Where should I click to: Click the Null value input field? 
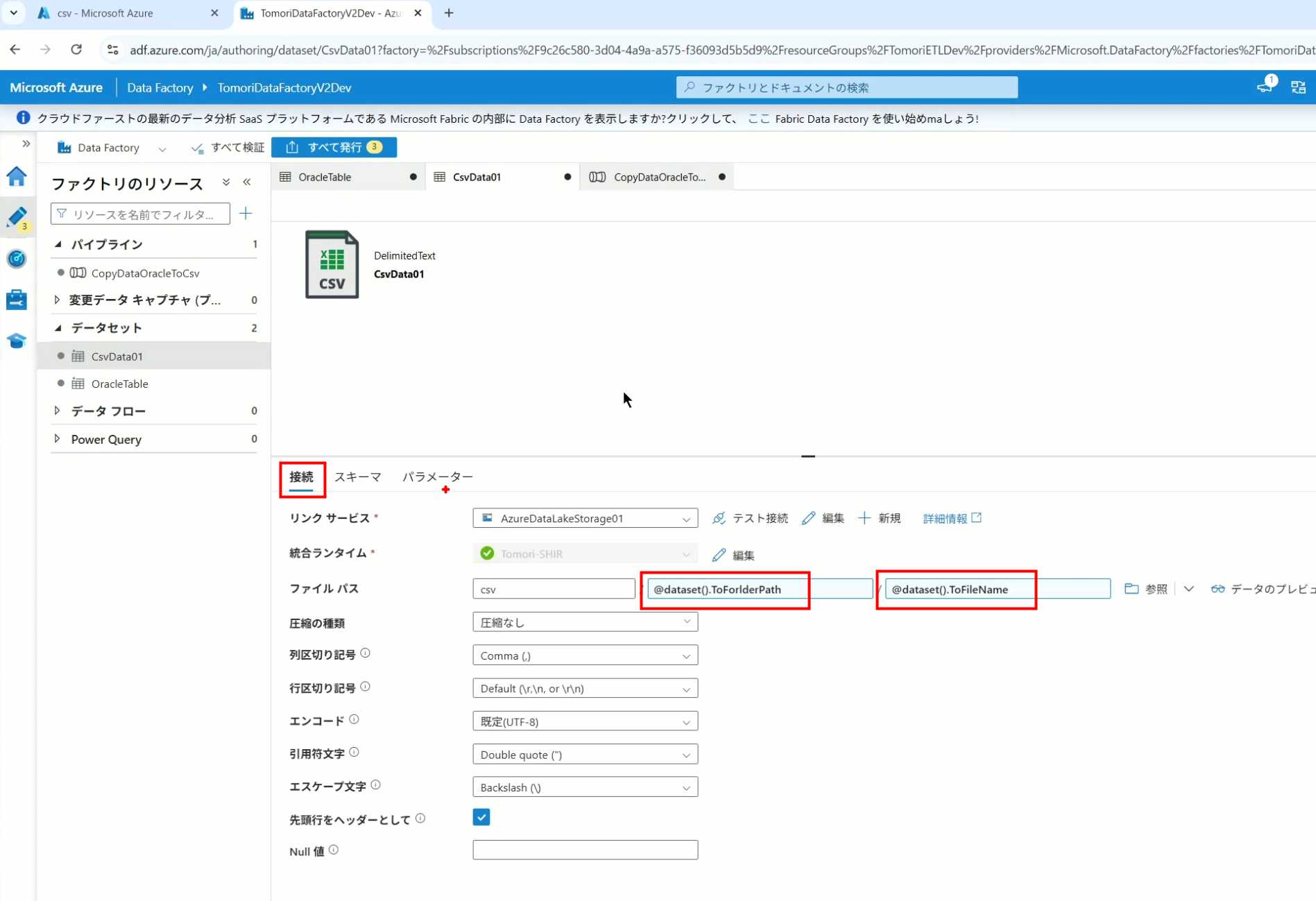(585, 850)
